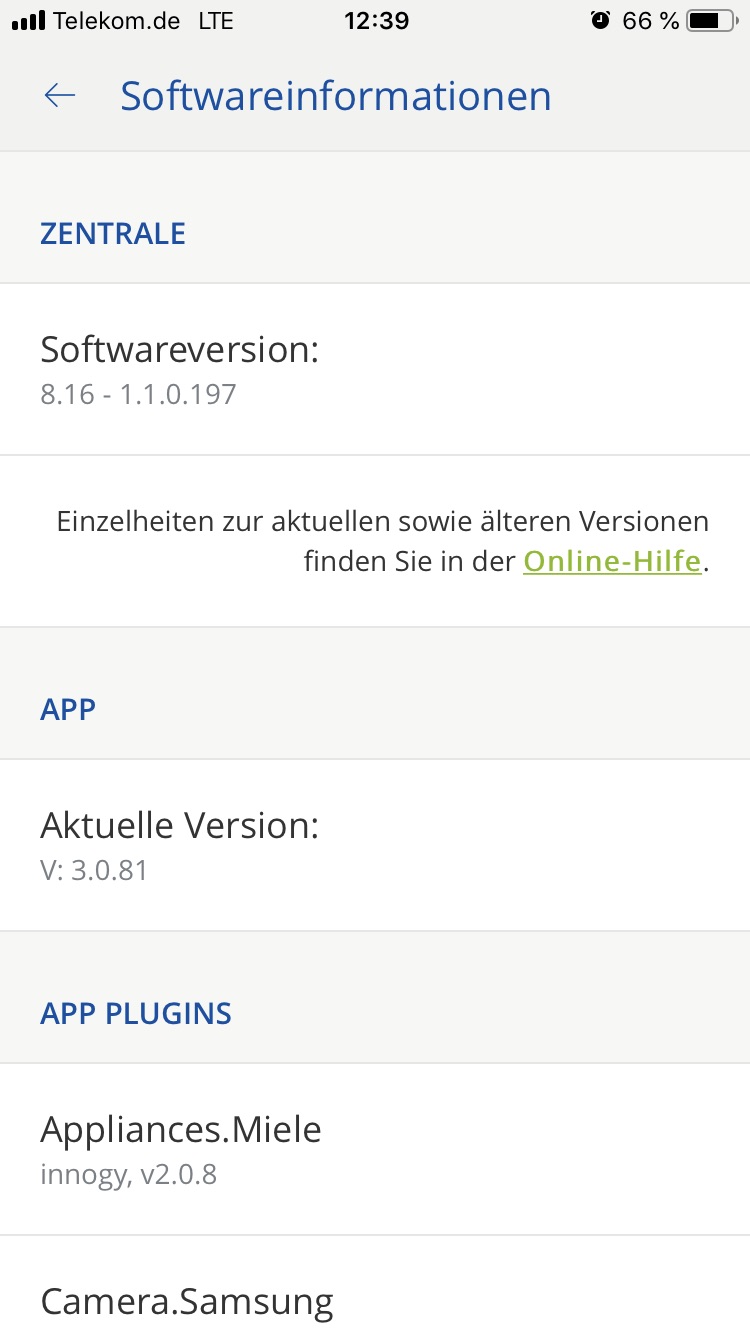Tap the back arrow icon
This screenshot has width=750, height=1334.
point(60,95)
